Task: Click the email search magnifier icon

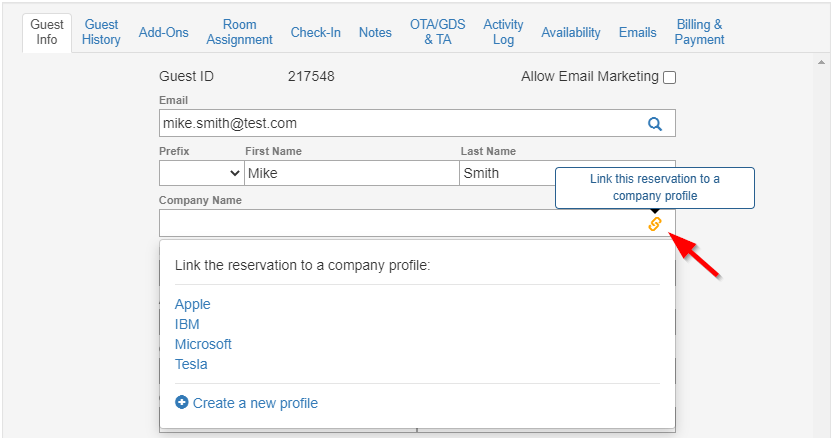Action: (655, 124)
